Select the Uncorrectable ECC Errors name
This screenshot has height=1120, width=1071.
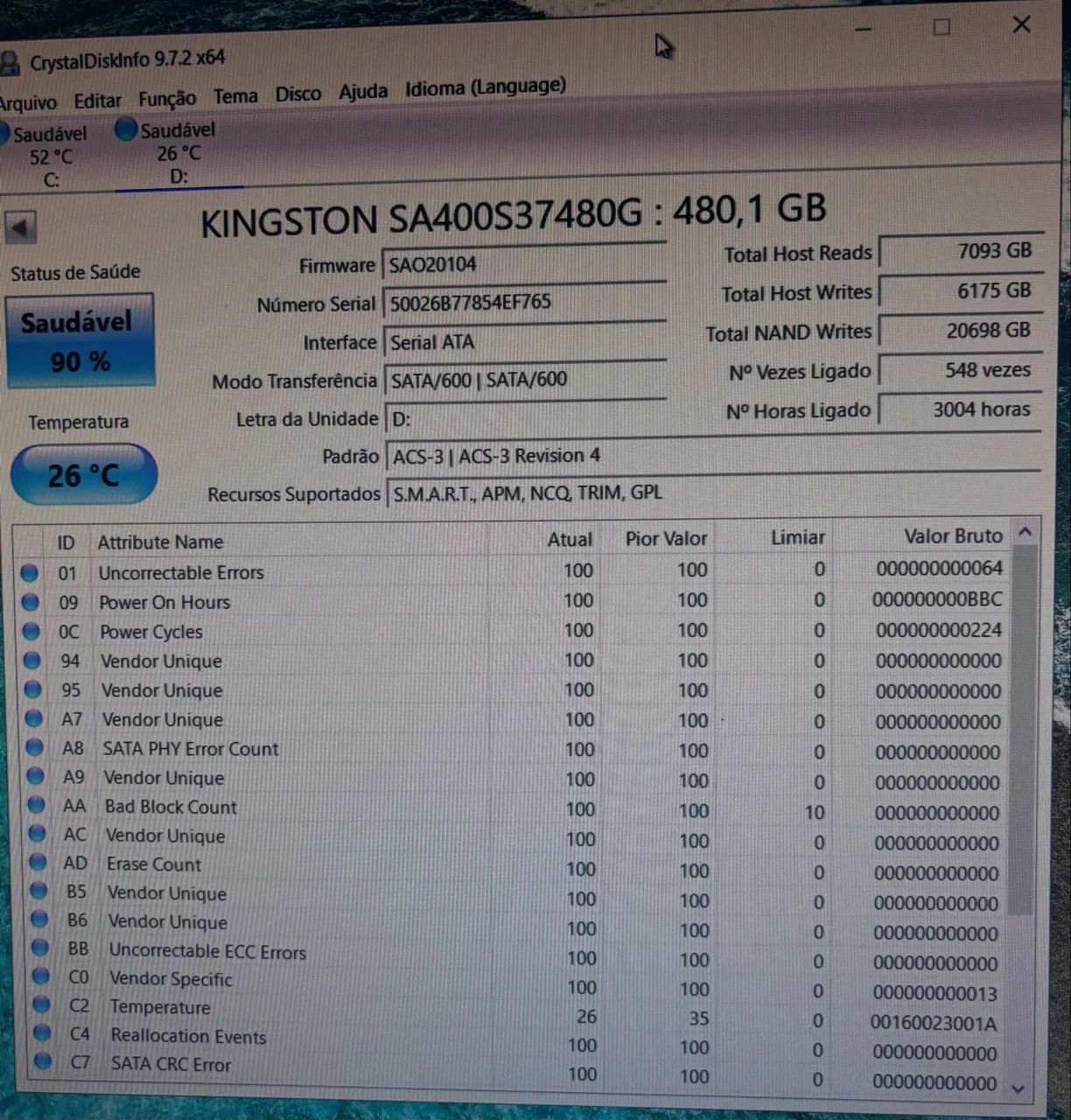(207, 951)
